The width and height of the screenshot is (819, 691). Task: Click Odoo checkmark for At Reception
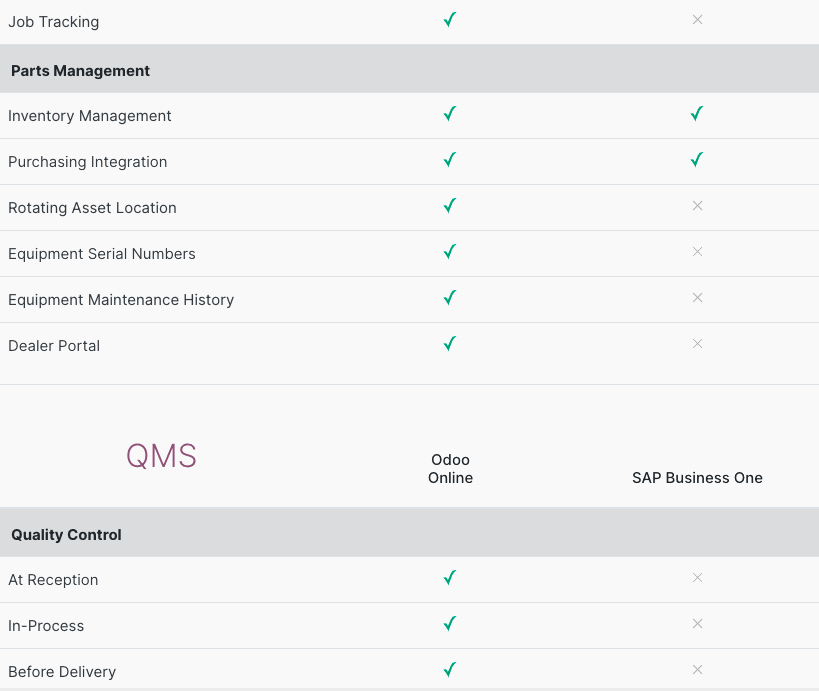pyautogui.click(x=450, y=578)
